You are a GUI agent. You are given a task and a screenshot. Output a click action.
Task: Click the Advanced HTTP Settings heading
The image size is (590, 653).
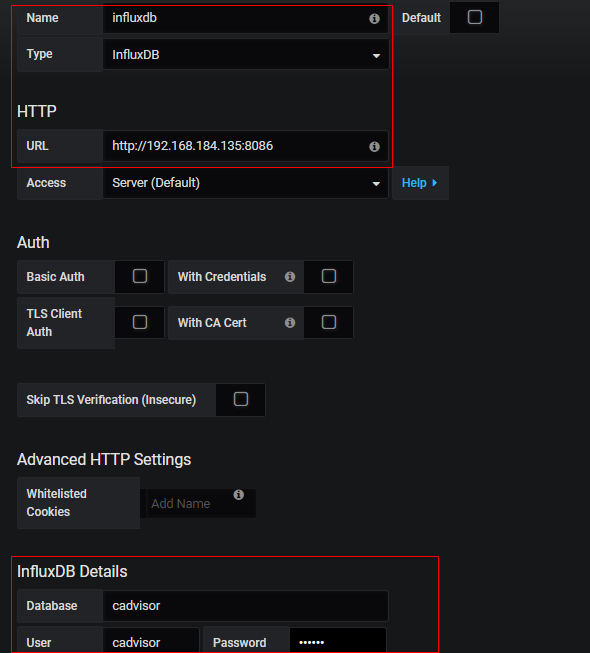point(104,460)
